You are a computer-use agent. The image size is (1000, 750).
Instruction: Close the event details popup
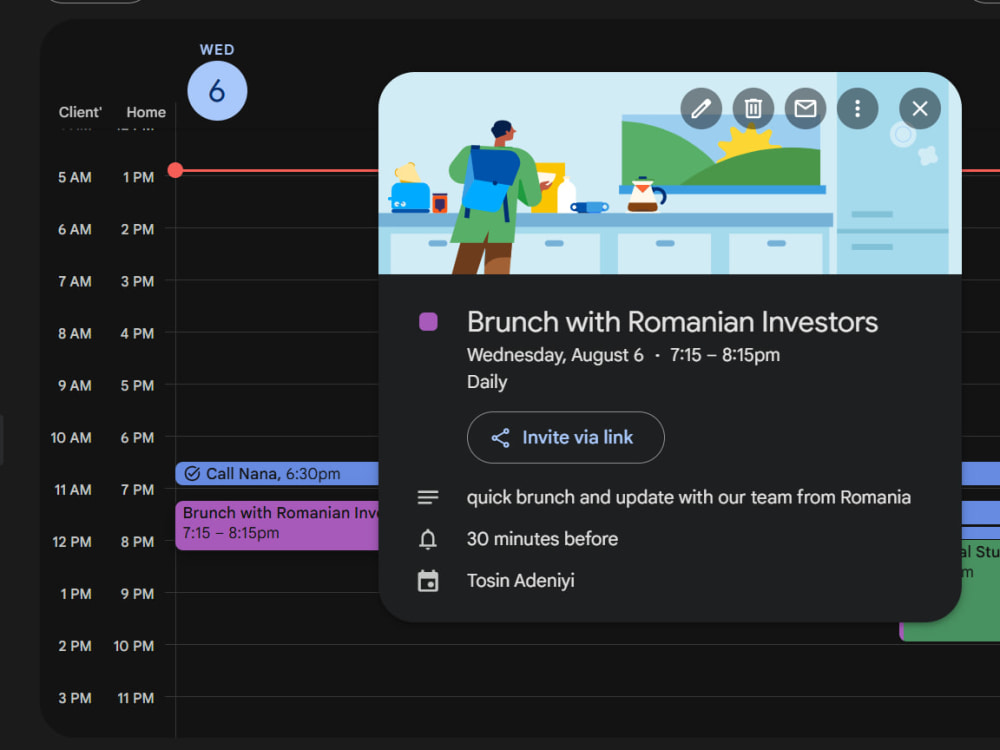pyautogui.click(x=920, y=108)
